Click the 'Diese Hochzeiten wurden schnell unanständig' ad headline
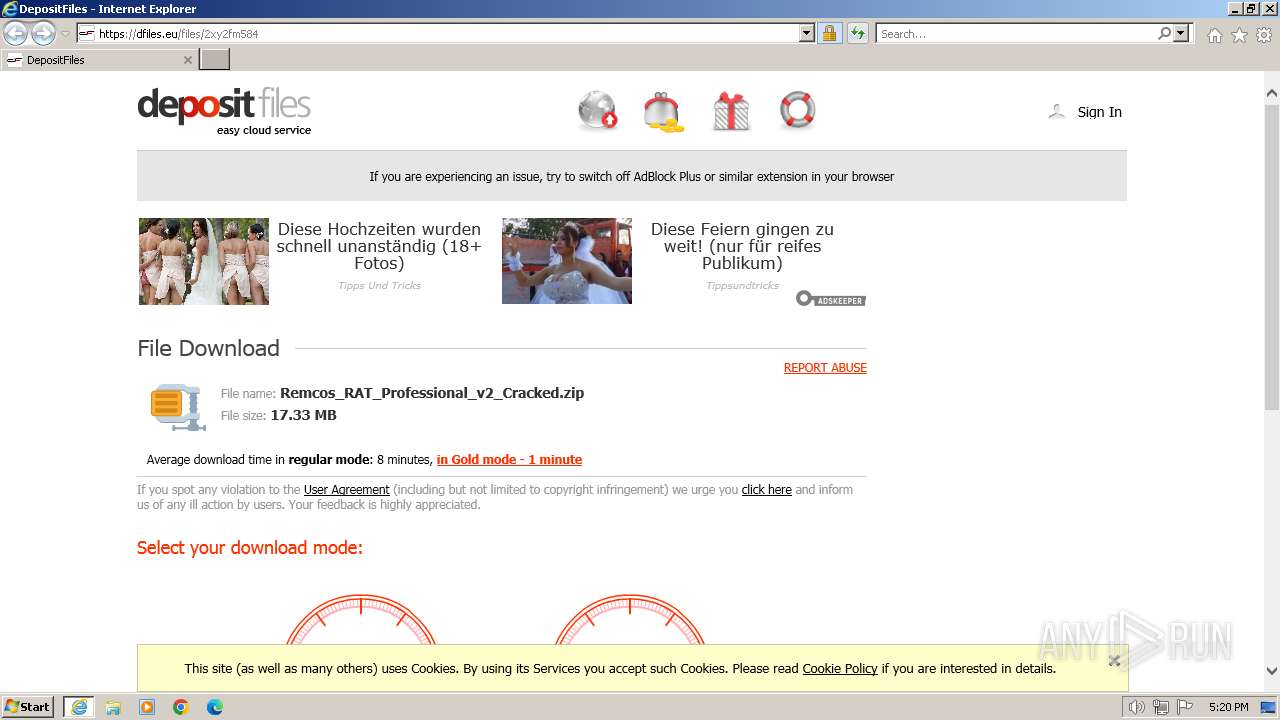 coord(379,246)
